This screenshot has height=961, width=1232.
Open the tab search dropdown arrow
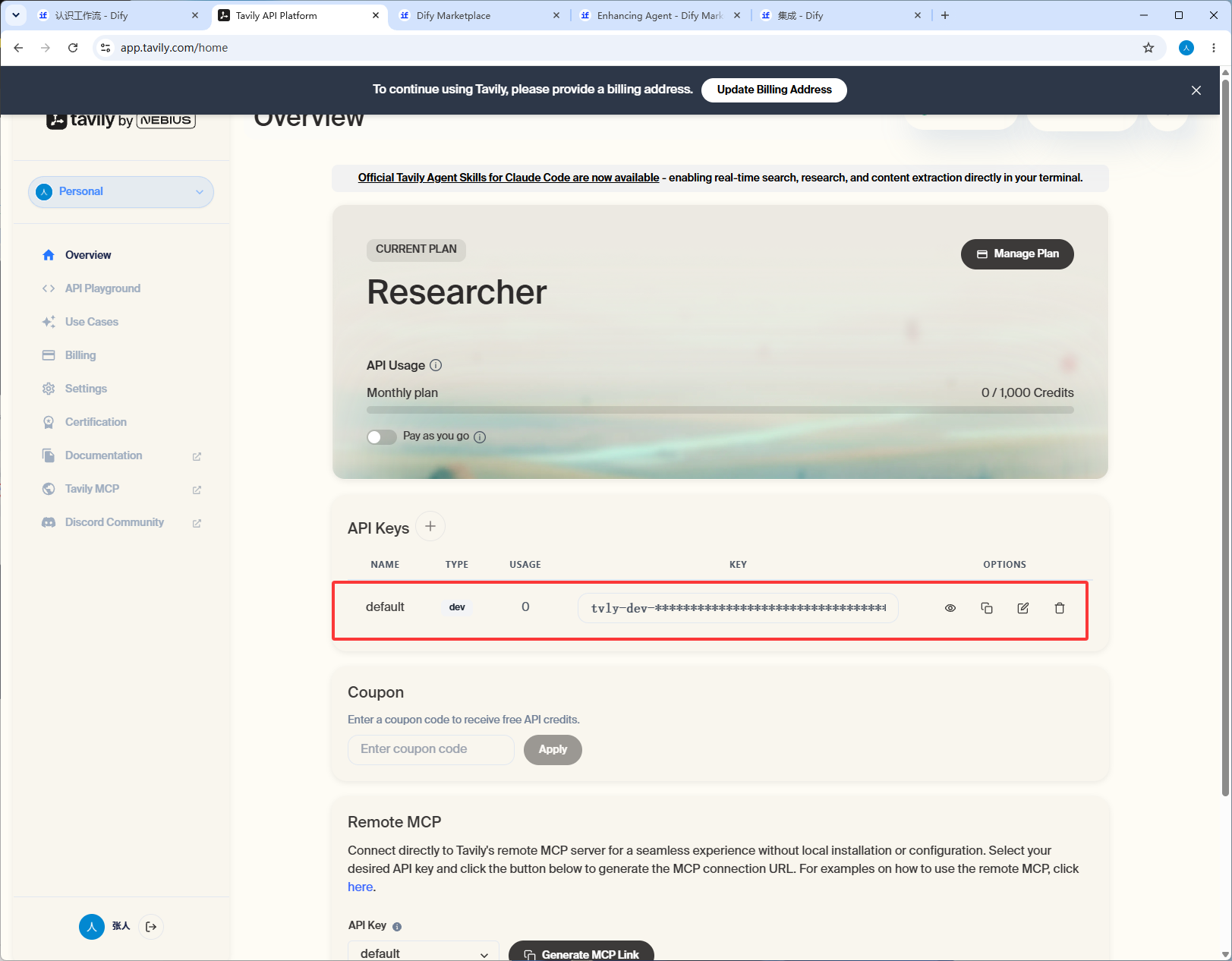[15, 15]
